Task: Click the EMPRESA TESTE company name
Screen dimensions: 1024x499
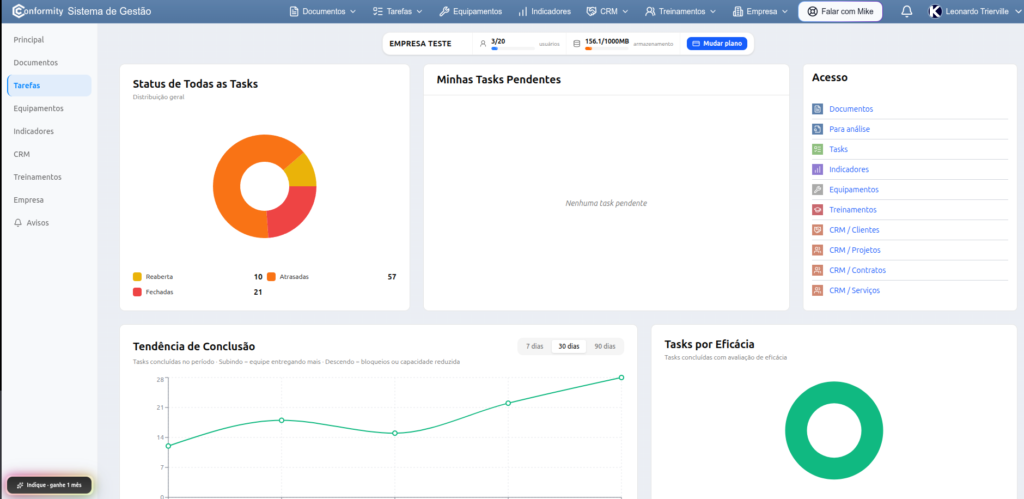Action: tap(420, 44)
